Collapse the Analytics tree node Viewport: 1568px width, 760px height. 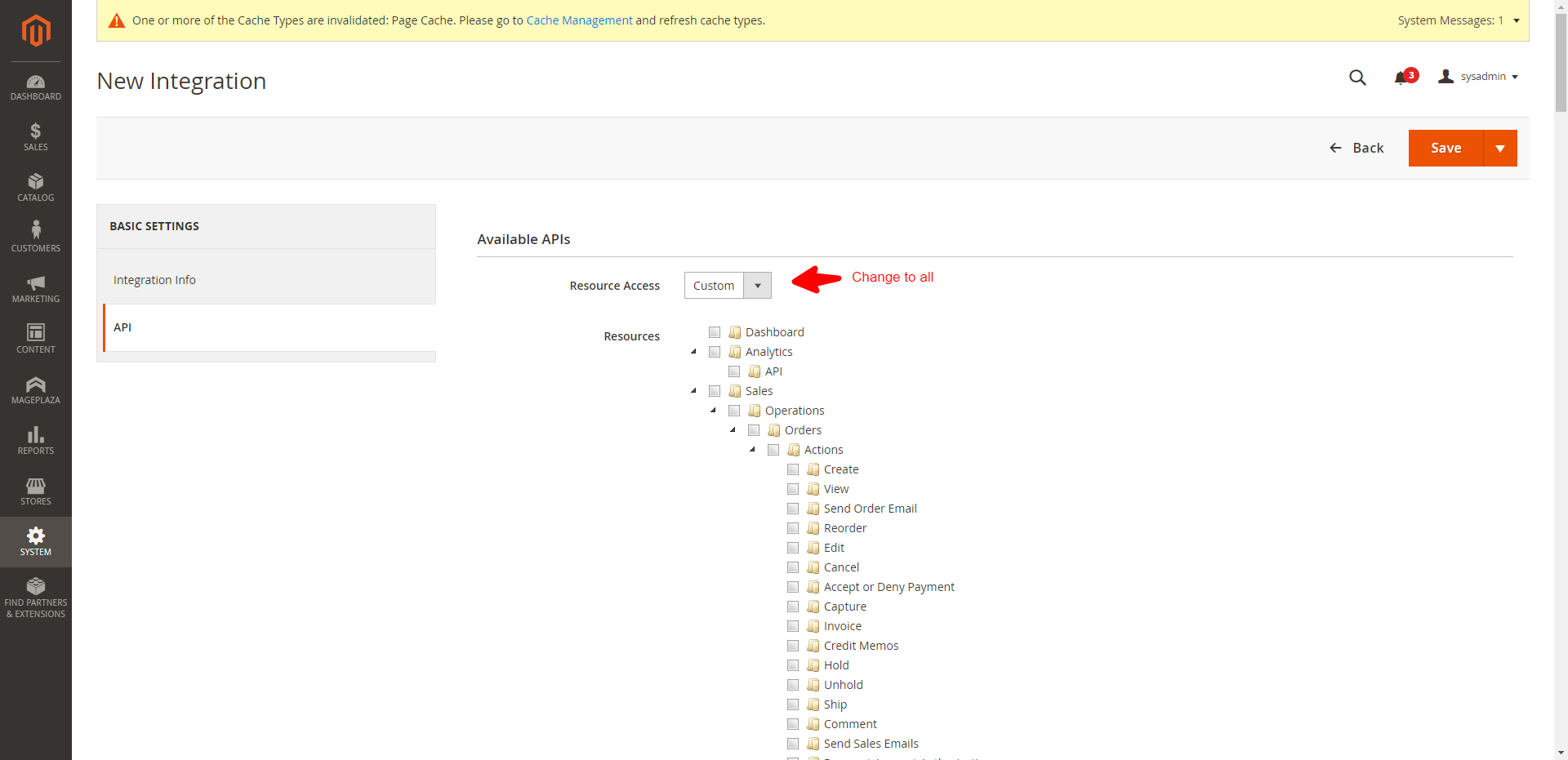point(694,352)
